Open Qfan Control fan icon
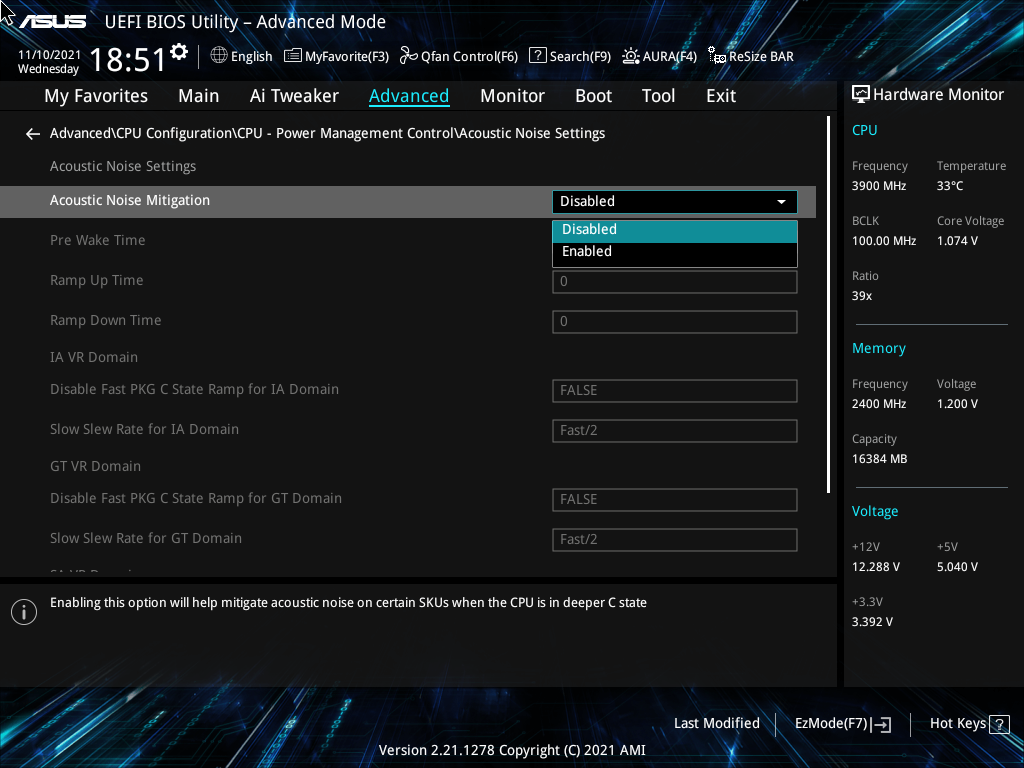Image resolution: width=1024 pixels, height=768 pixels. [409, 56]
